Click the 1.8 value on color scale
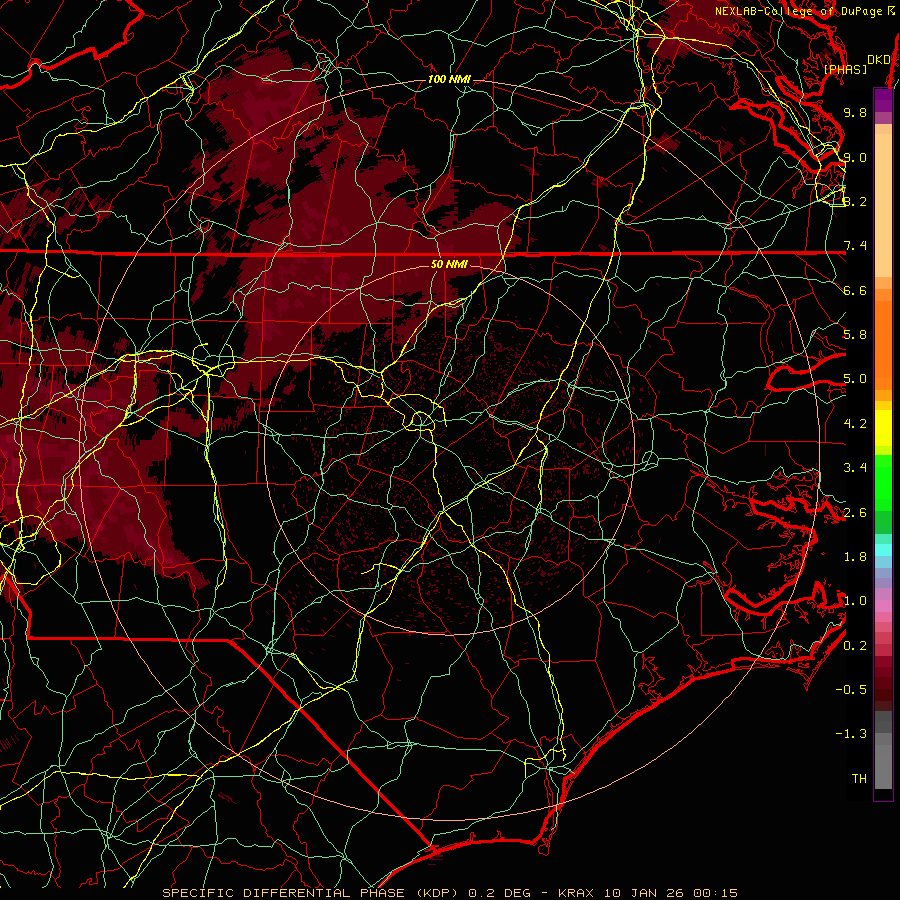The width and height of the screenshot is (900, 900). (x=855, y=557)
